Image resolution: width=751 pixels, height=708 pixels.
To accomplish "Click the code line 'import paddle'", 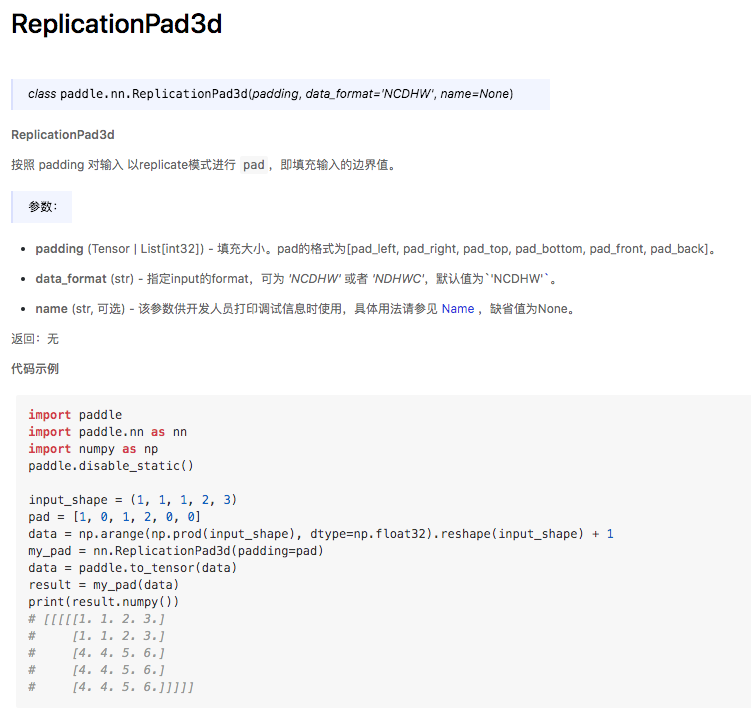I will [x=75, y=415].
